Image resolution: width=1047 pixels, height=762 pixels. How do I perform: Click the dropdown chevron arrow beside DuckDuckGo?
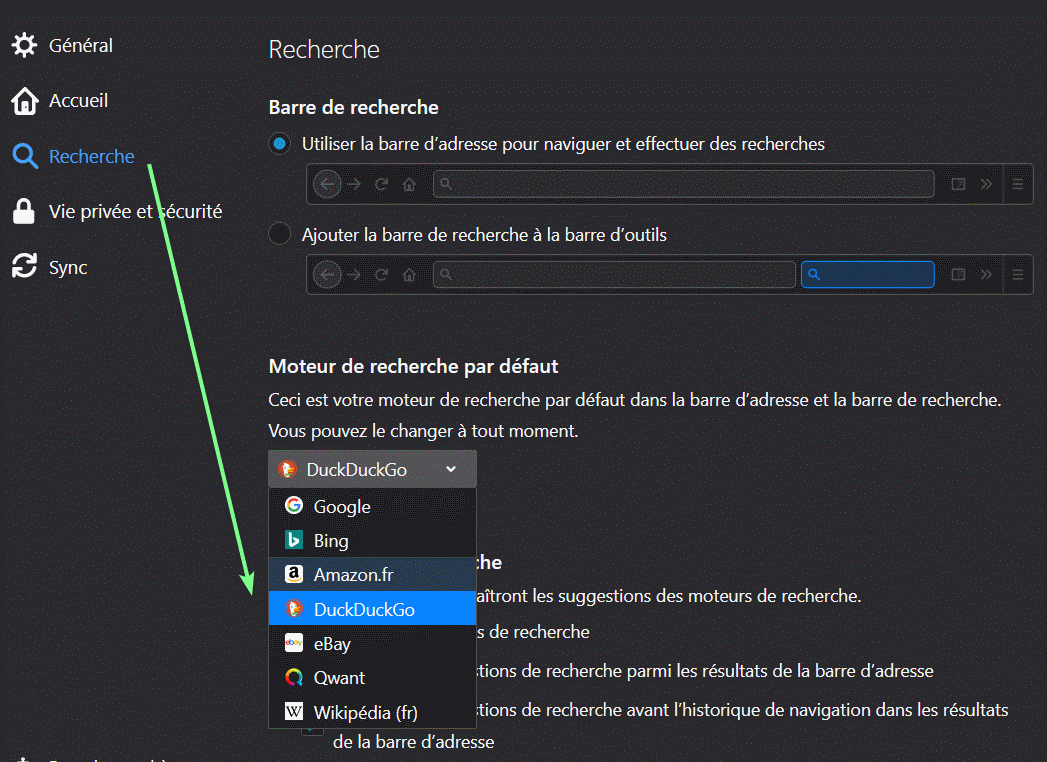[451, 469]
